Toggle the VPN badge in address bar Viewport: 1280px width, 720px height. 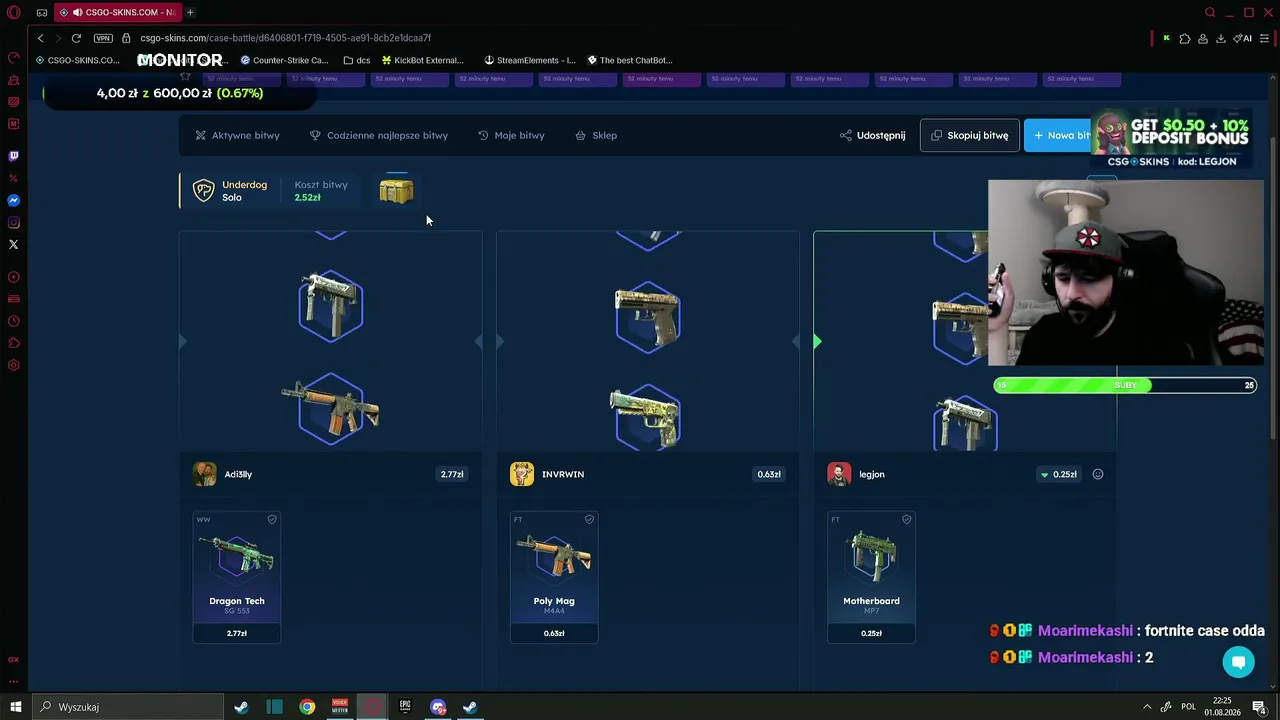click(x=103, y=38)
